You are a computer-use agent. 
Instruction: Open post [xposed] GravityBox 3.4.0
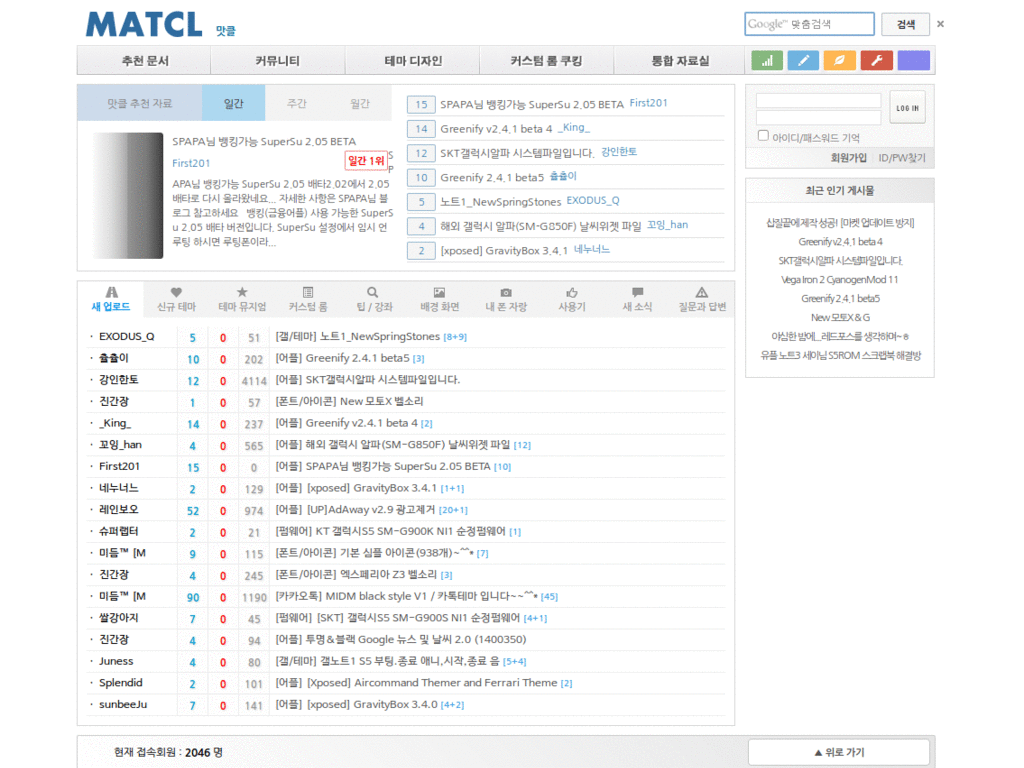coord(356,704)
